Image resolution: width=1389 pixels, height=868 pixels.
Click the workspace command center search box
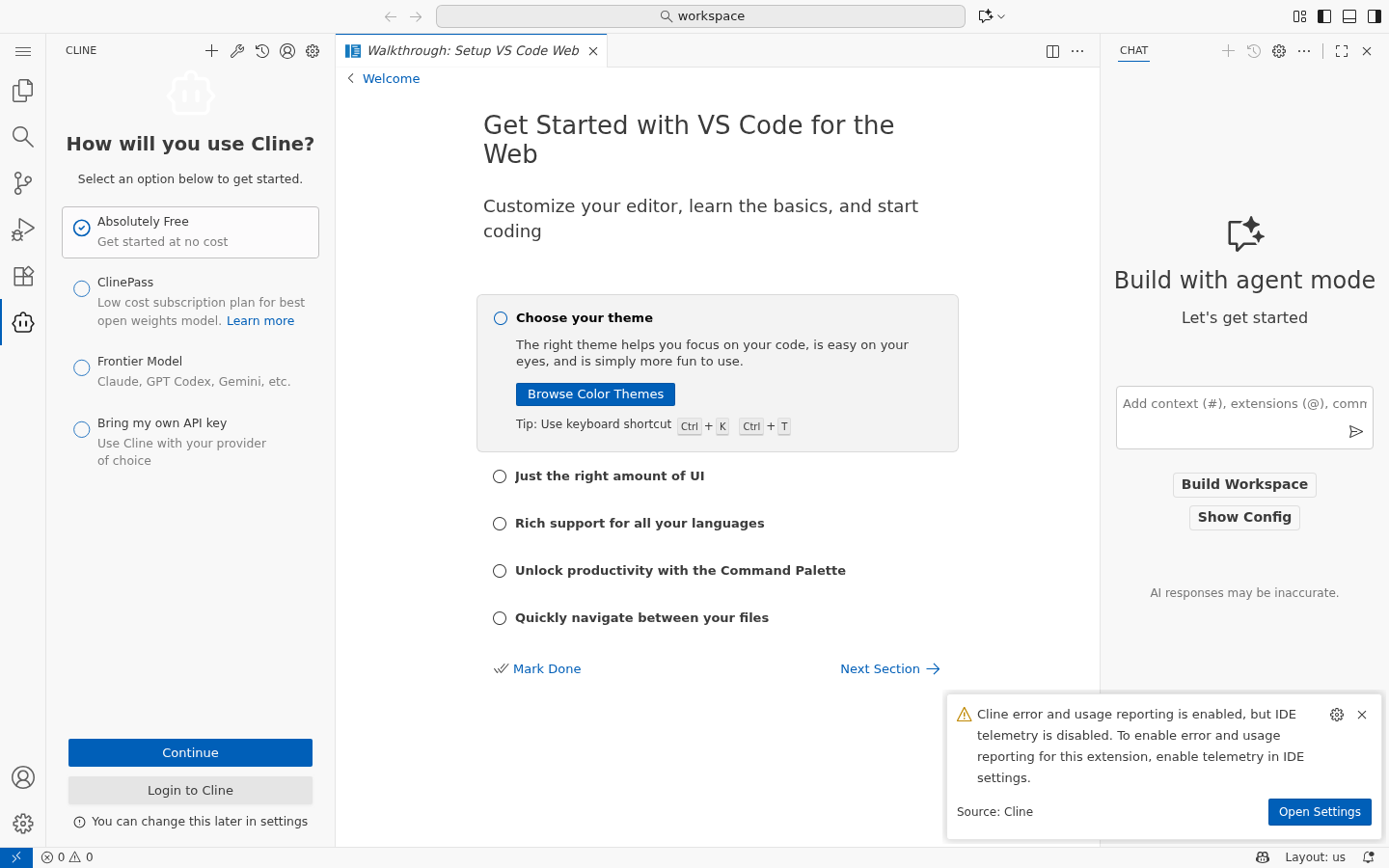coord(700,16)
